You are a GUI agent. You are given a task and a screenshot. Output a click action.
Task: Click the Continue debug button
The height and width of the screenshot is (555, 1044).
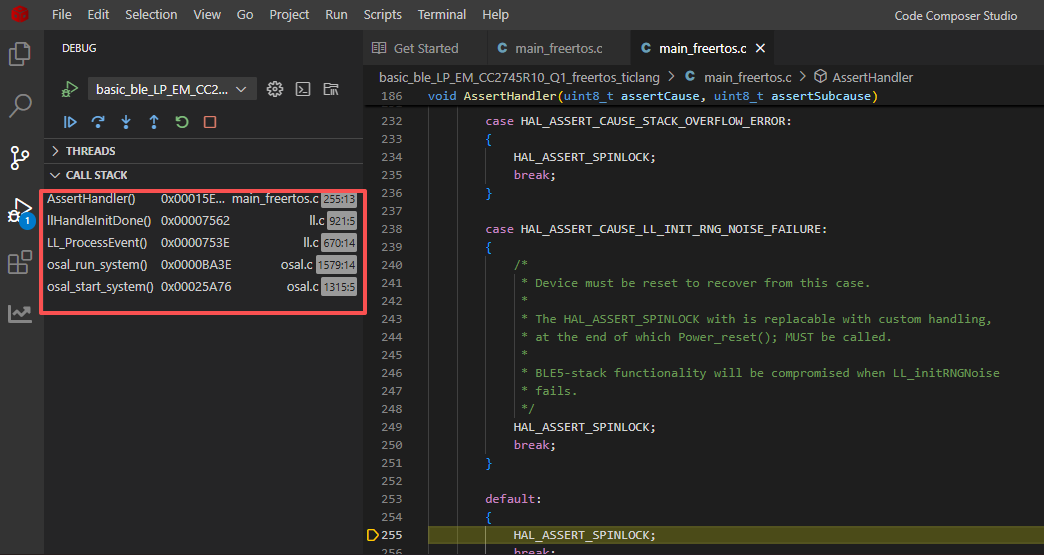70,122
